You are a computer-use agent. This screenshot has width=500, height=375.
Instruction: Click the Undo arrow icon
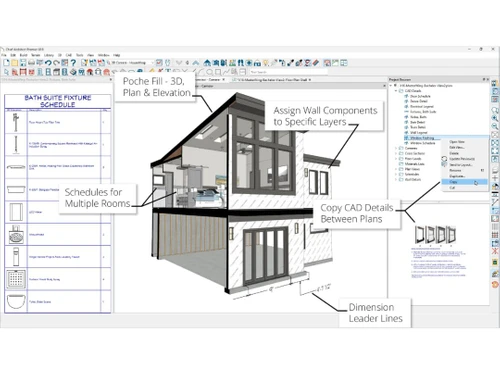48,63
